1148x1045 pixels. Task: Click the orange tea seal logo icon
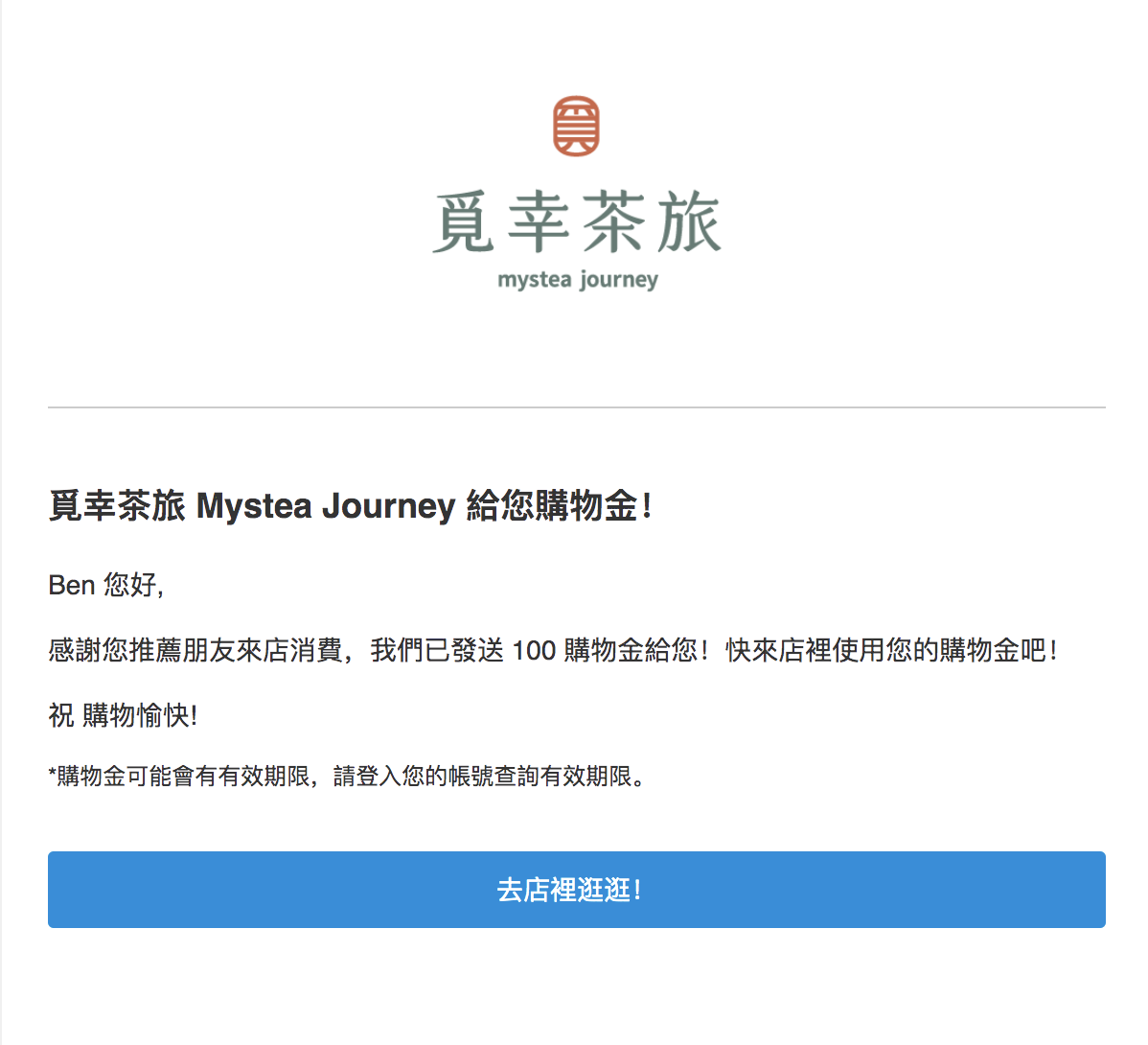pos(576,126)
